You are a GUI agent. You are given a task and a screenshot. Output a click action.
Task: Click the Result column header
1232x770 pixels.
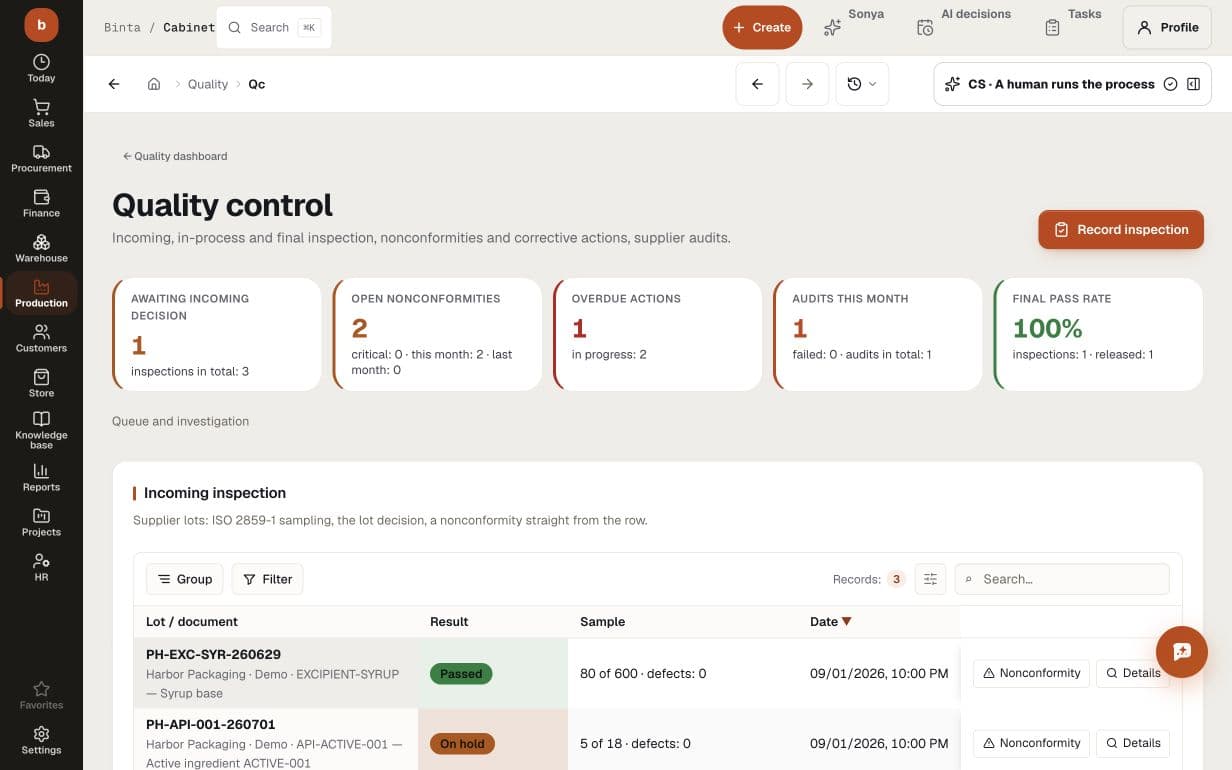(x=449, y=621)
